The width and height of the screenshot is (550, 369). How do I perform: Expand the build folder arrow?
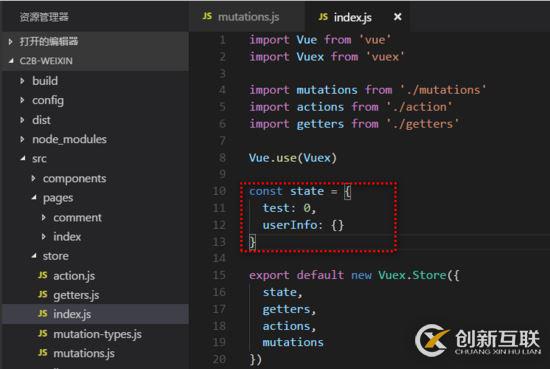(22, 81)
